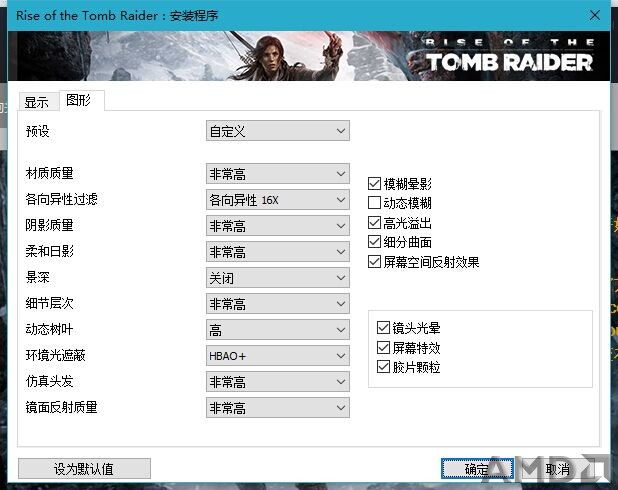
Task: Disable the 屏幕空间反射效果 checkbox
Action: point(374,261)
